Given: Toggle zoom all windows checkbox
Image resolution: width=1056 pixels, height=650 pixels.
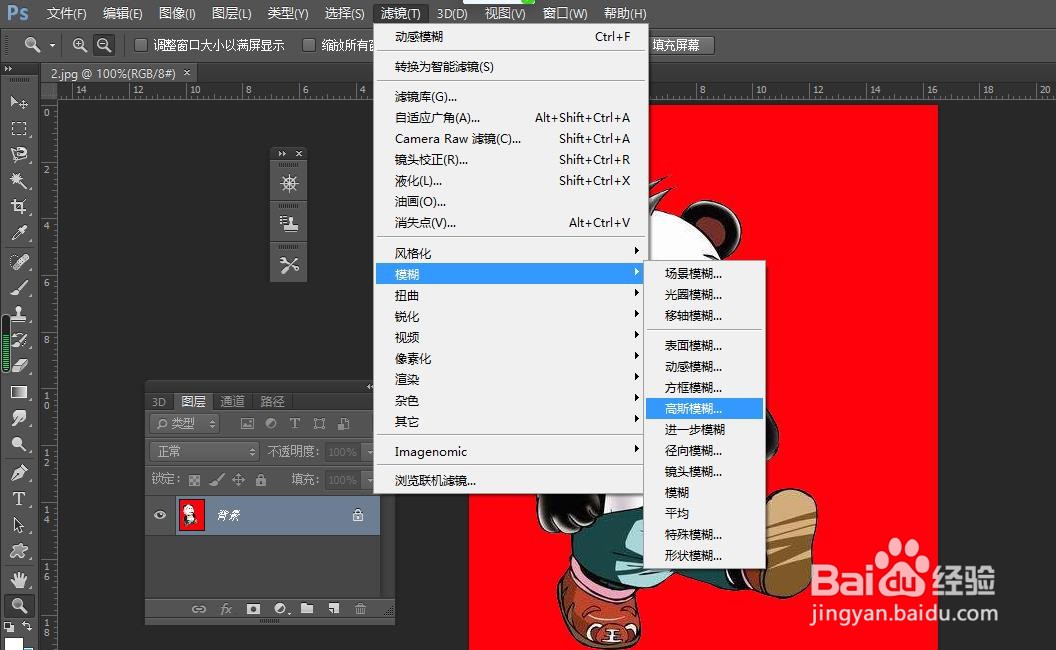Looking at the screenshot, I should (x=308, y=45).
